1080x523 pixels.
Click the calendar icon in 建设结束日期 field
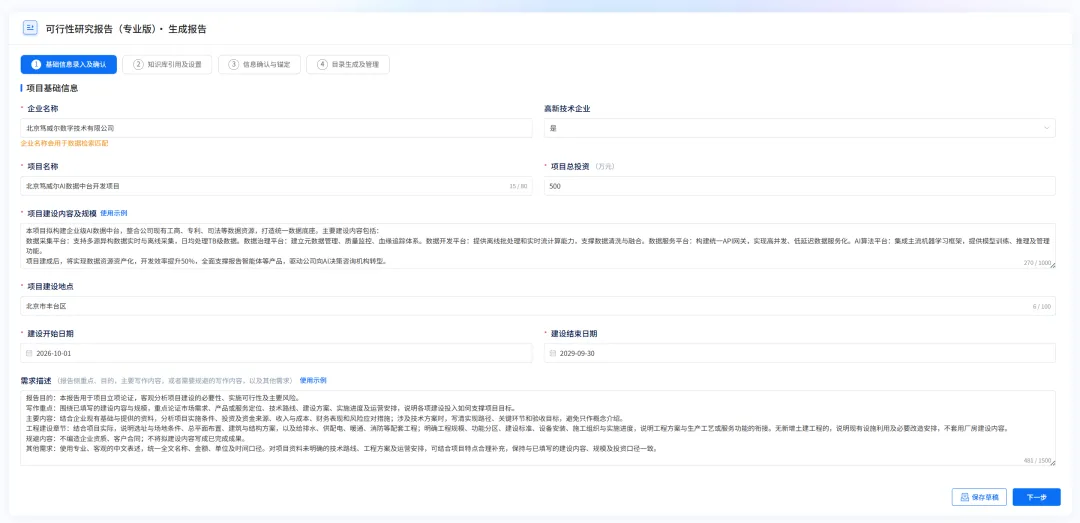[x=552, y=353]
